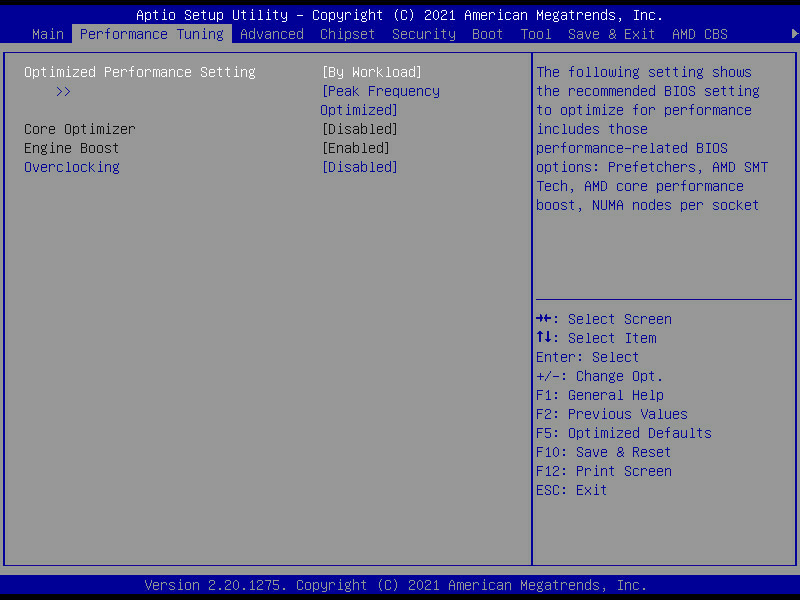Image resolution: width=800 pixels, height=600 pixels.
Task: Open Optimized Performance Setting By Workload value
Action: pyautogui.click(x=371, y=72)
